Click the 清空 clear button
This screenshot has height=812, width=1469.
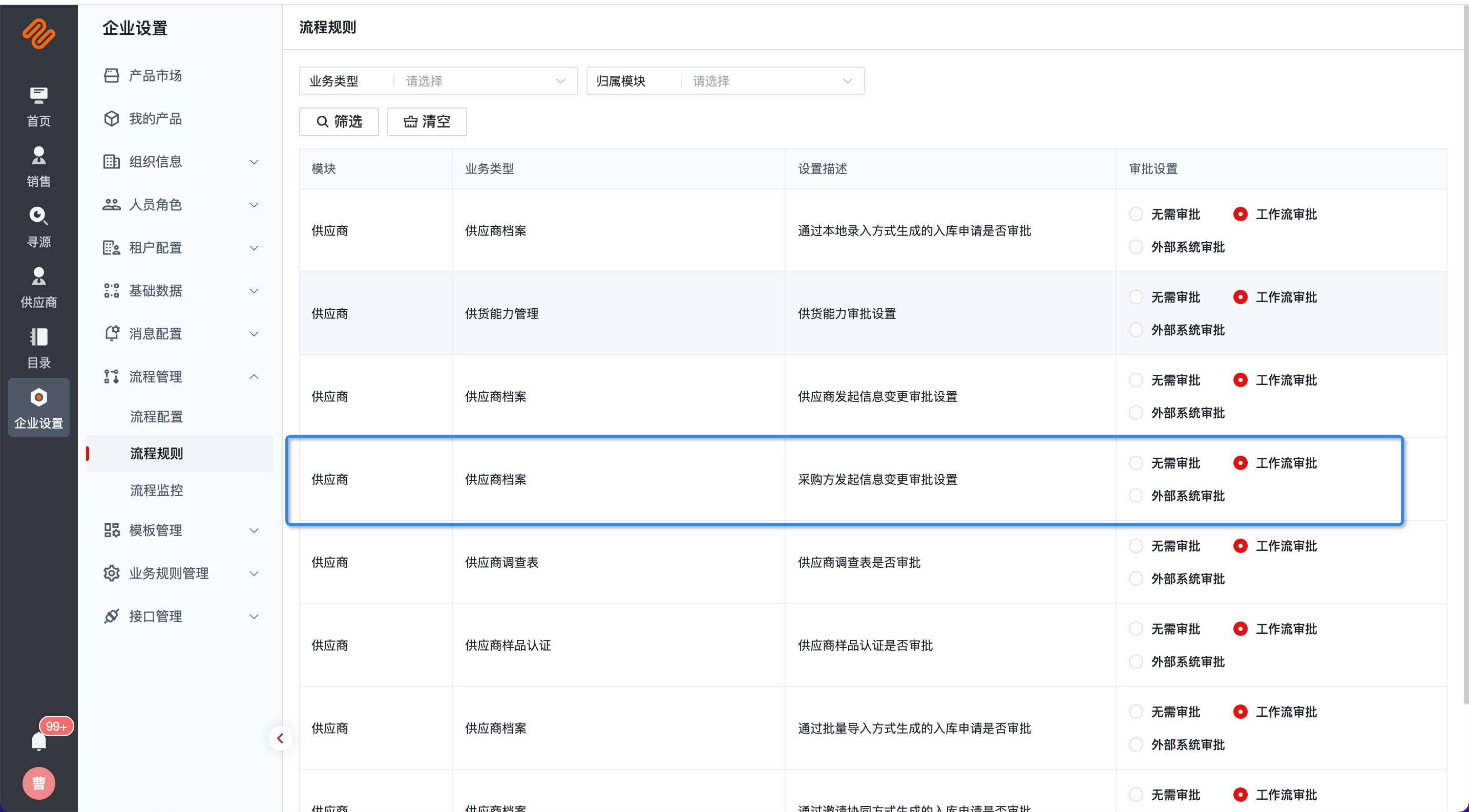click(427, 121)
